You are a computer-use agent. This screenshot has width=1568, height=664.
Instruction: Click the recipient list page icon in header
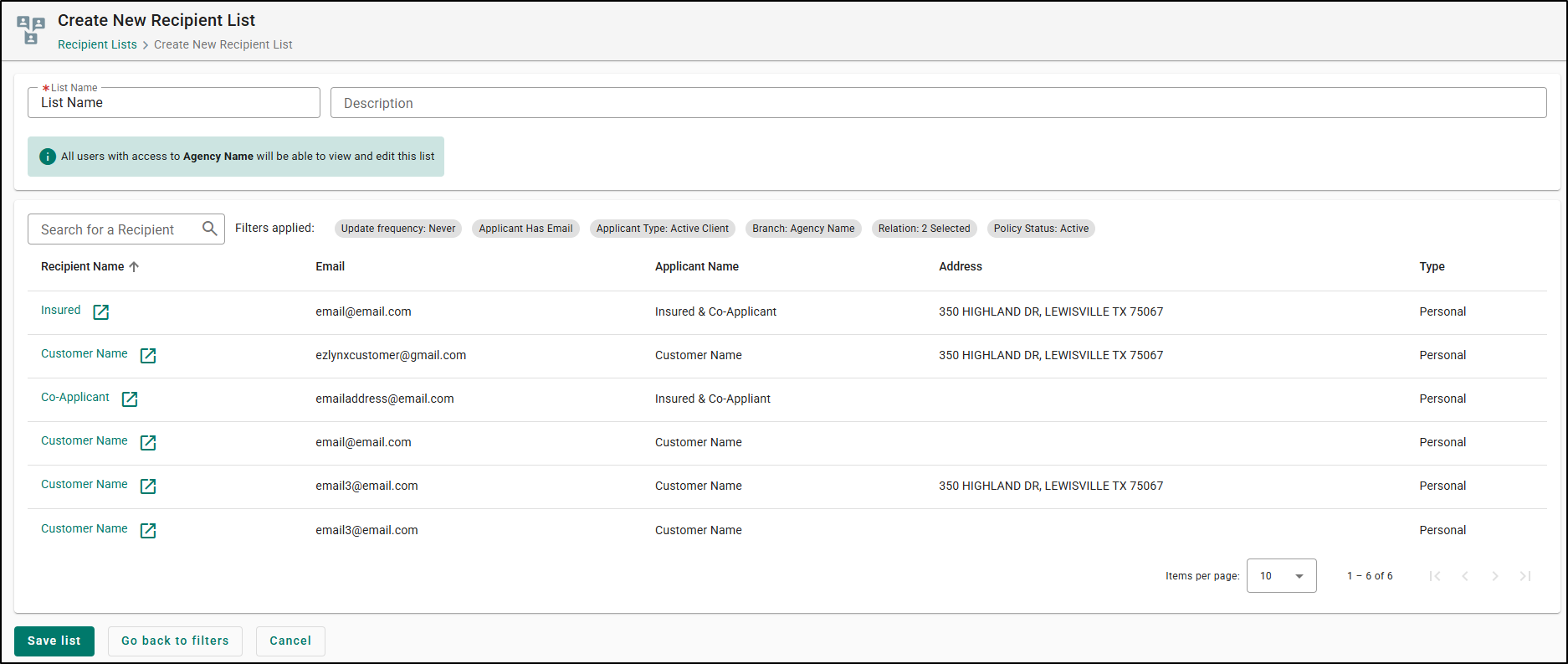[31, 30]
